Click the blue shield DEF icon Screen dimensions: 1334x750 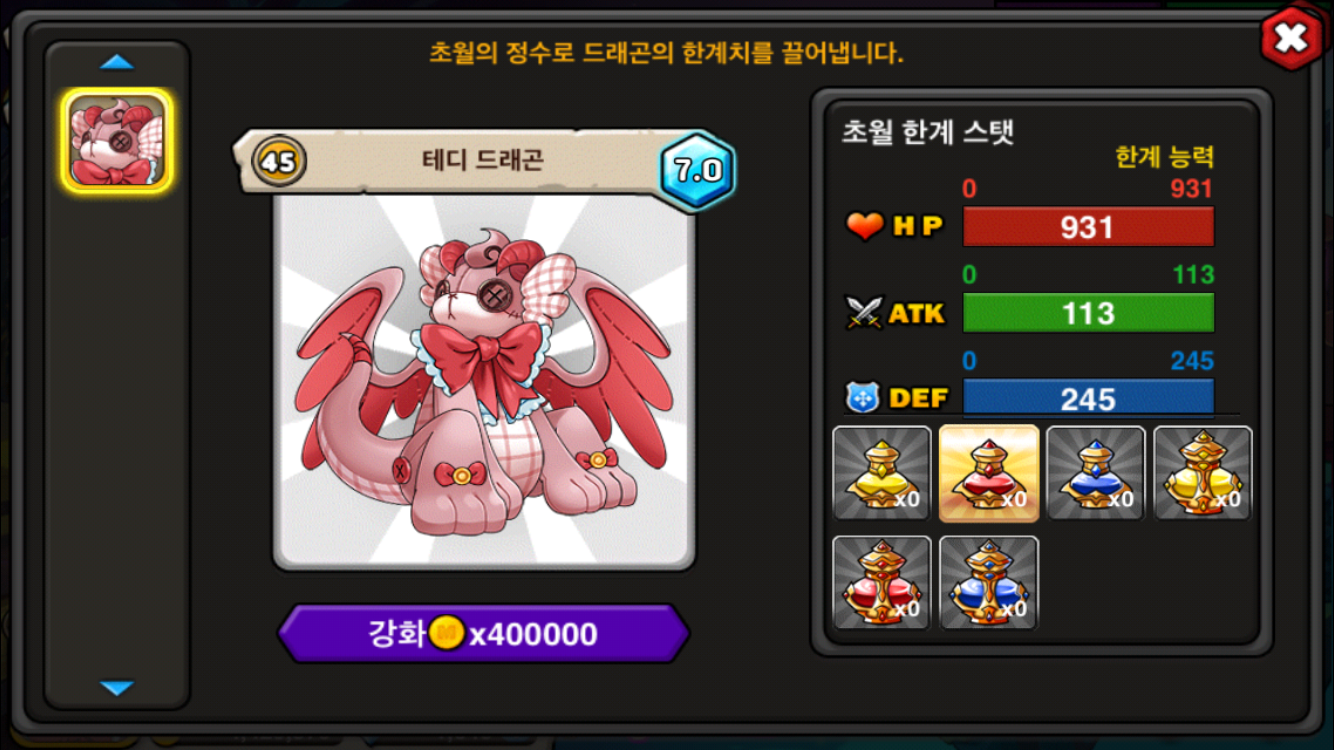pos(862,398)
